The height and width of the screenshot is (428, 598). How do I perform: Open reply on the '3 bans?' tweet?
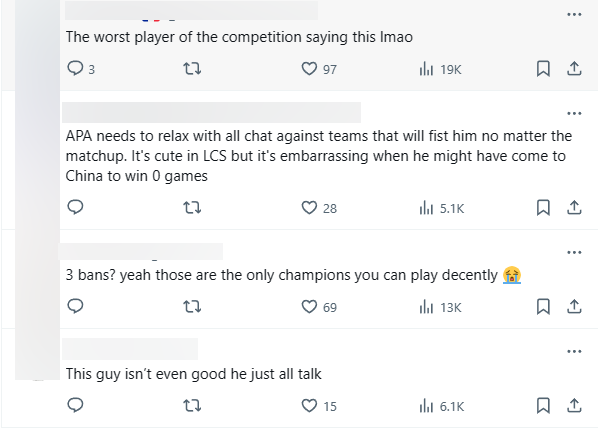(75, 306)
